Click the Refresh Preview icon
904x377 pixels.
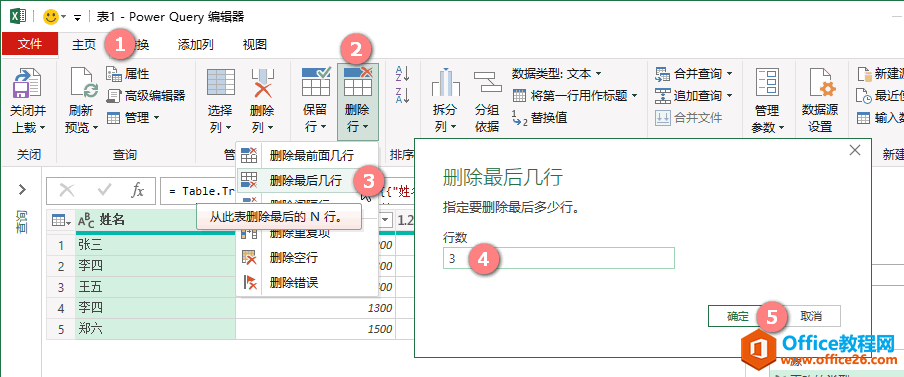click(84, 82)
